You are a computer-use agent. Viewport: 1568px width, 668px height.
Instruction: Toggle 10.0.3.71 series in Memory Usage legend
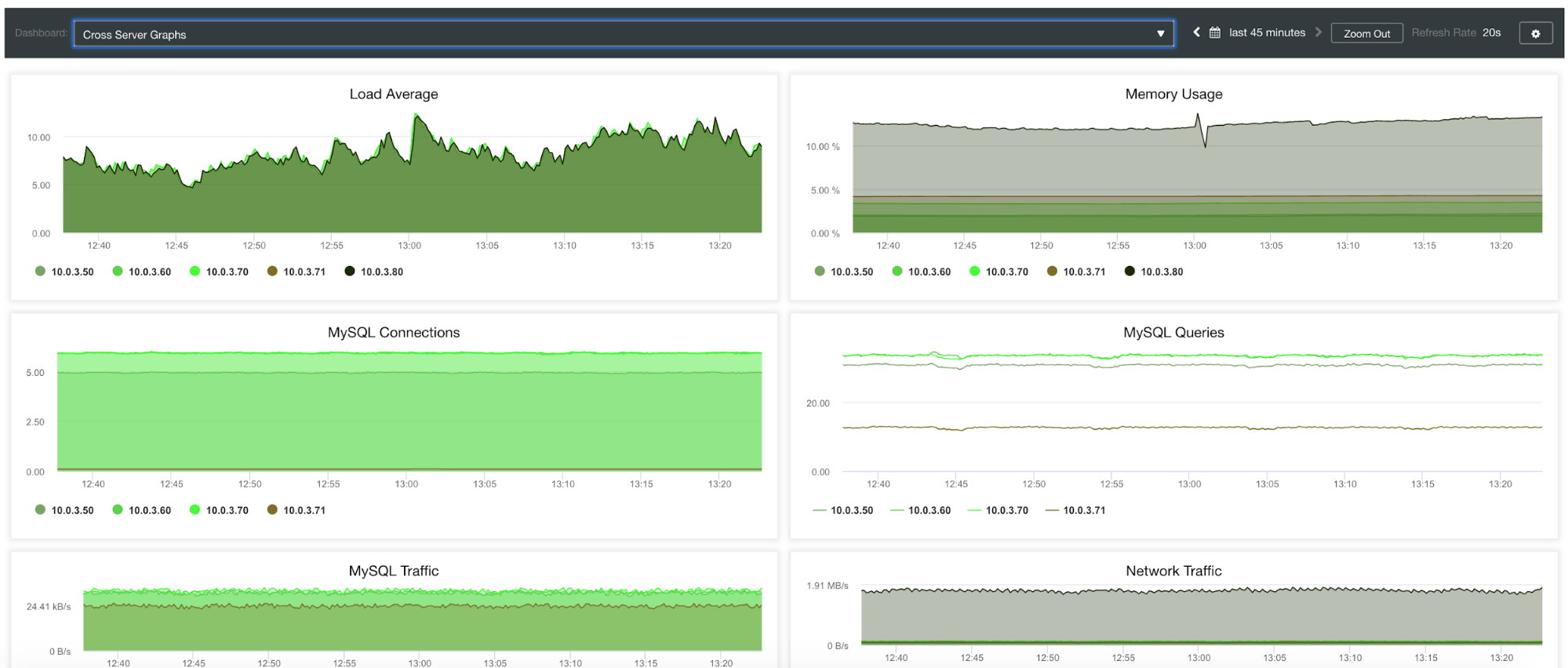(1076, 272)
